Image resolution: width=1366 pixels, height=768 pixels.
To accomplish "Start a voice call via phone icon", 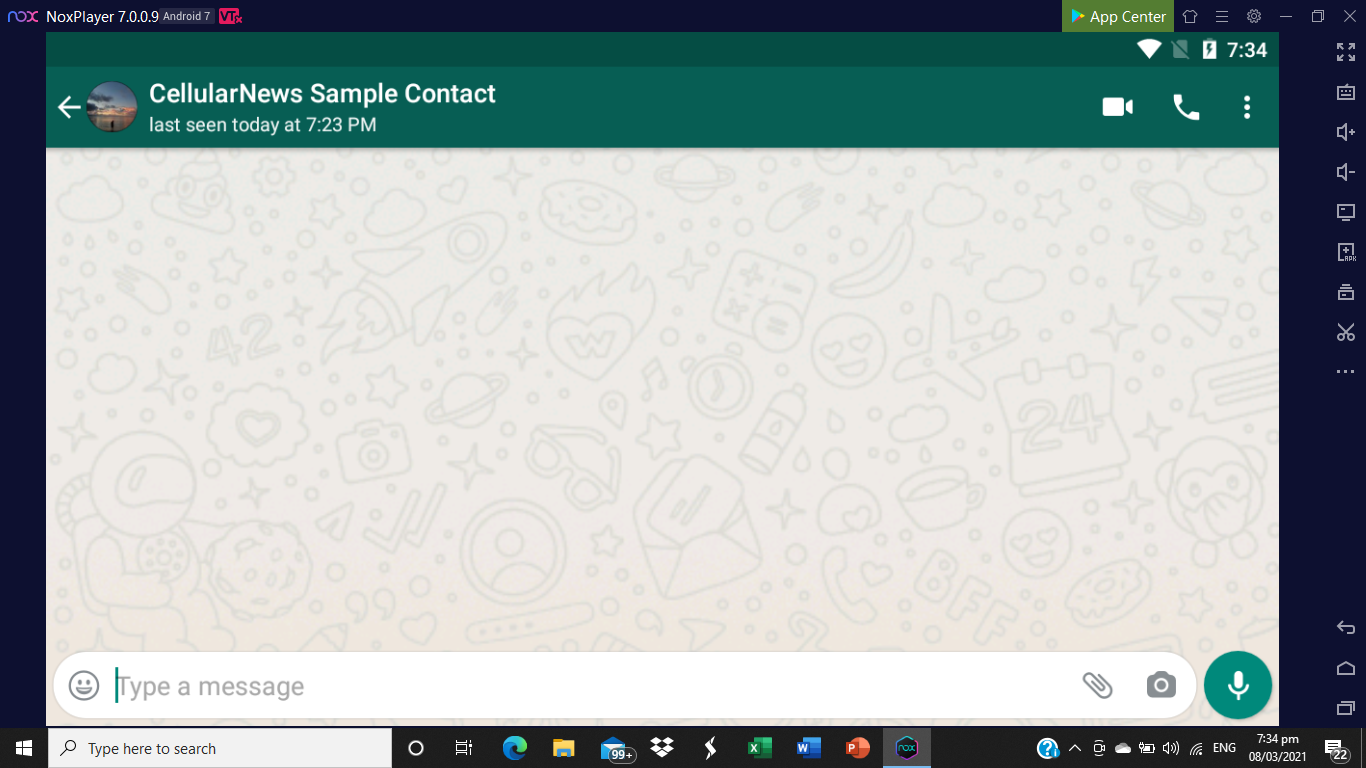I will [x=1186, y=107].
